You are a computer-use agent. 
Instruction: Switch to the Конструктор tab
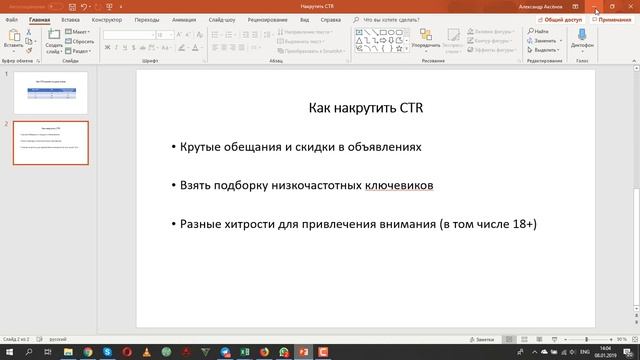(107, 20)
